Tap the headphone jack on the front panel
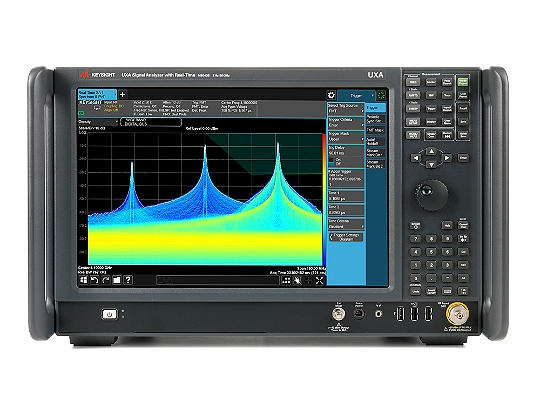 [378, 314]
